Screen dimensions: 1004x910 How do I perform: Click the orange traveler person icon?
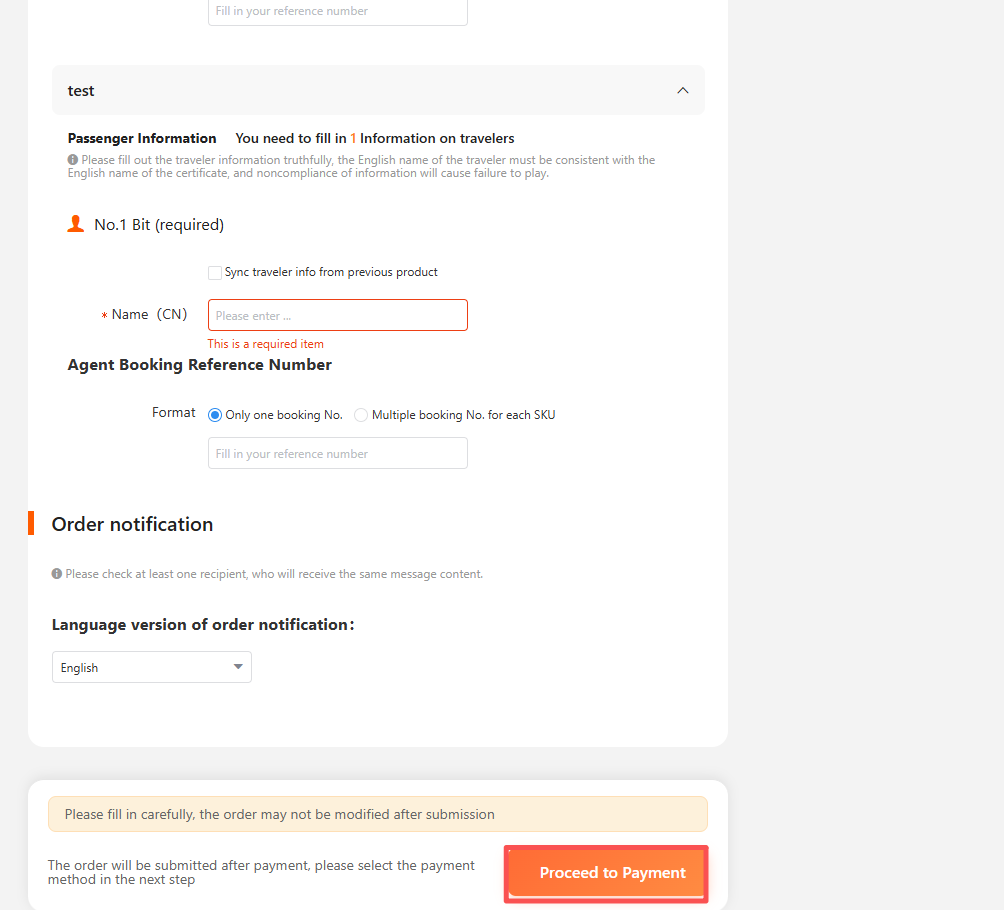coord(76,224)
